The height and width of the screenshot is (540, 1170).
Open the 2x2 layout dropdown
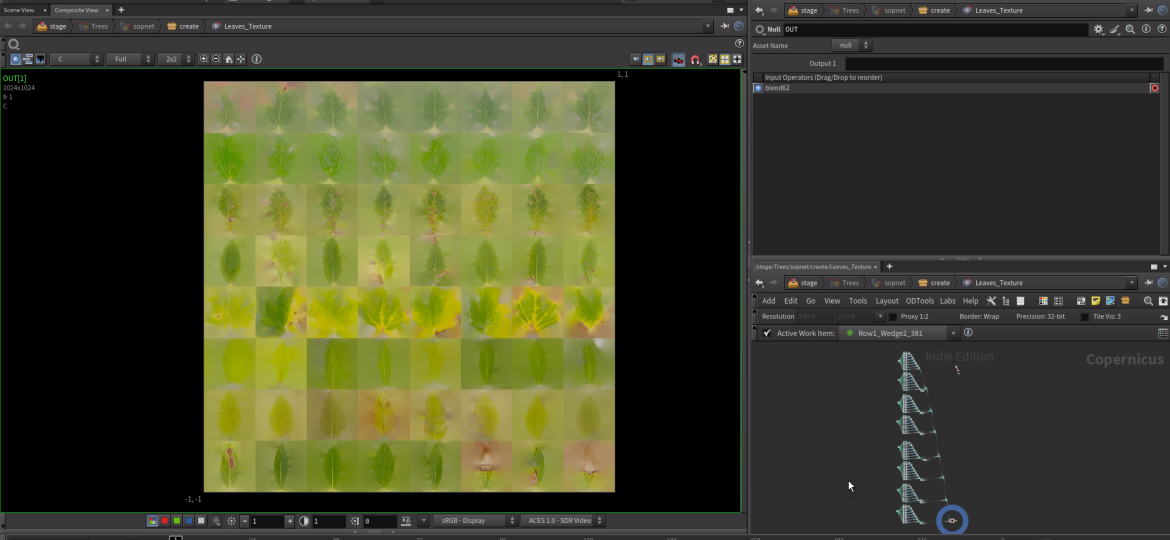click(x=176, y=60)
